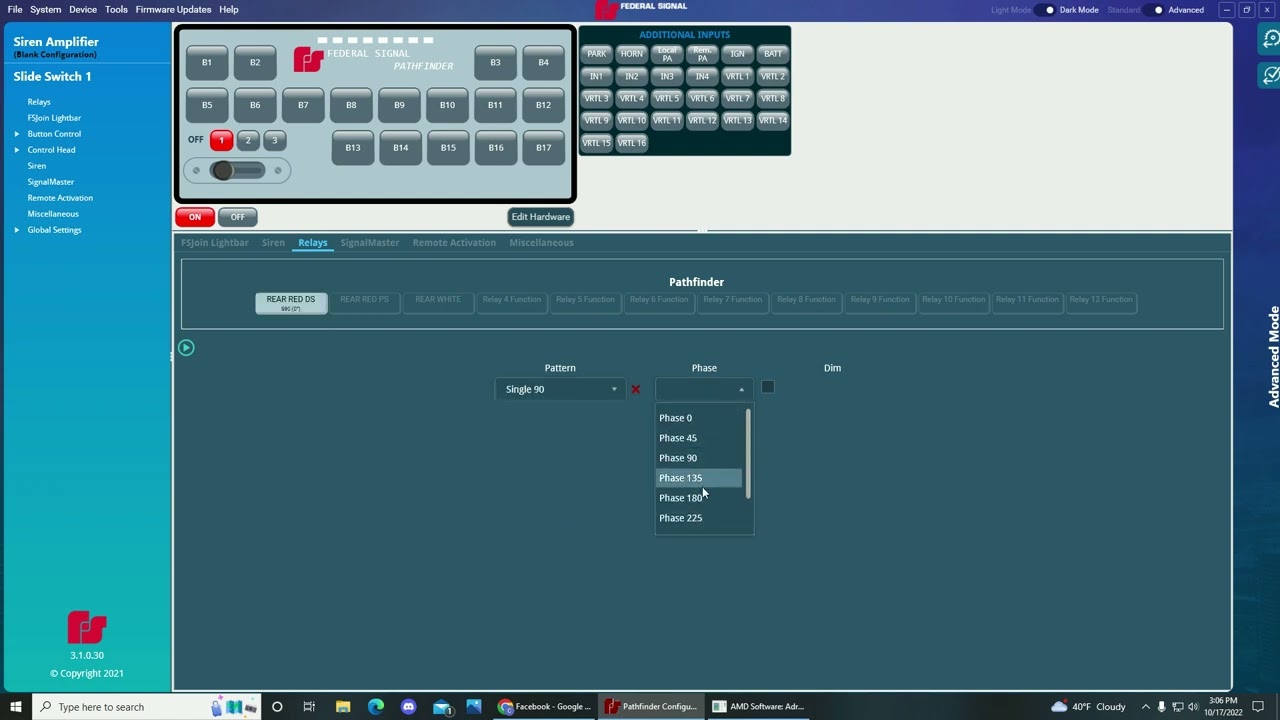Screen dimensions: 1280x720
Task: Open Windows Start menu
Action: (15, 707)
